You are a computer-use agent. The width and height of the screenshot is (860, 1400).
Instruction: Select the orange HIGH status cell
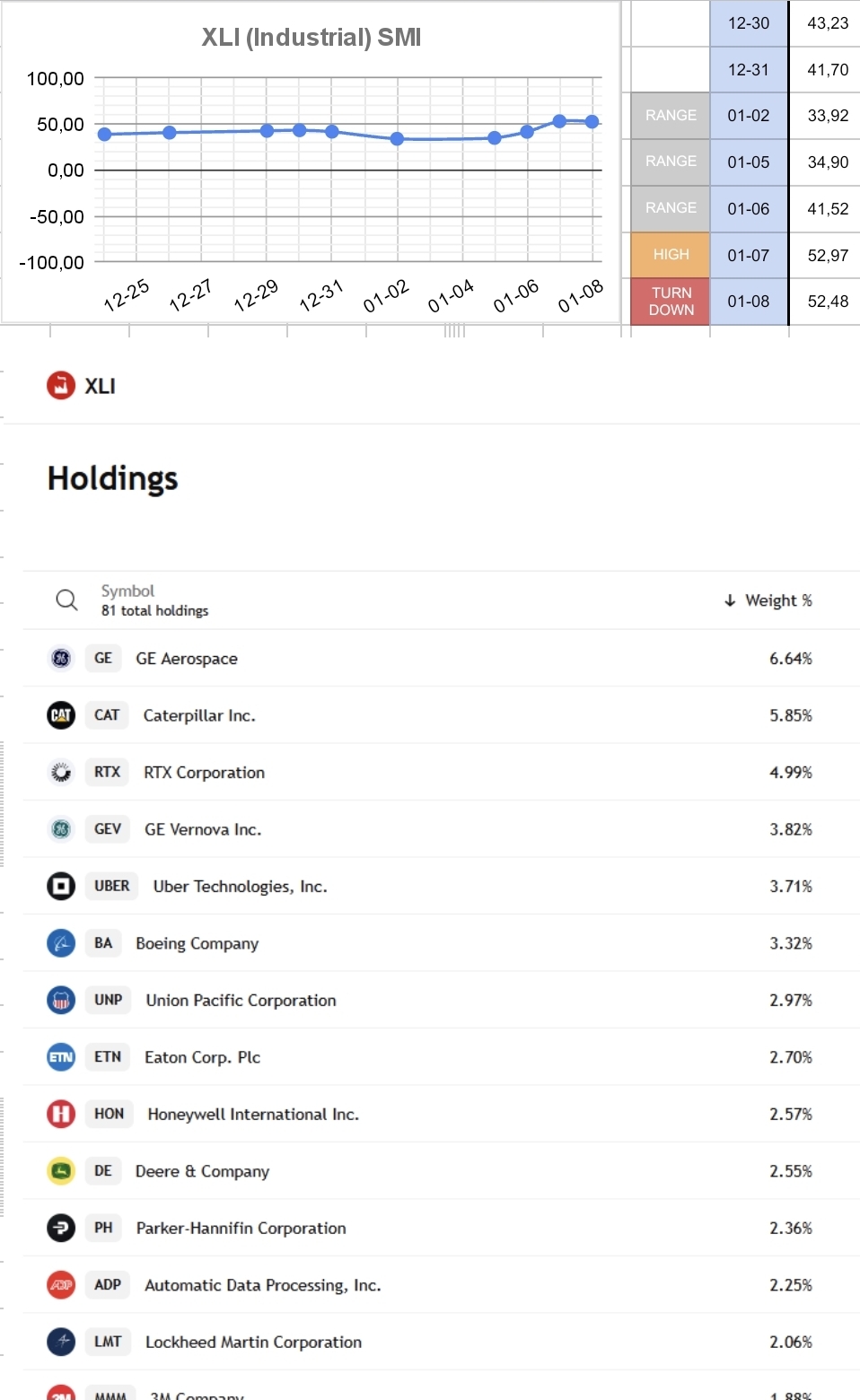pyautogui.click(x=671, y=255)
